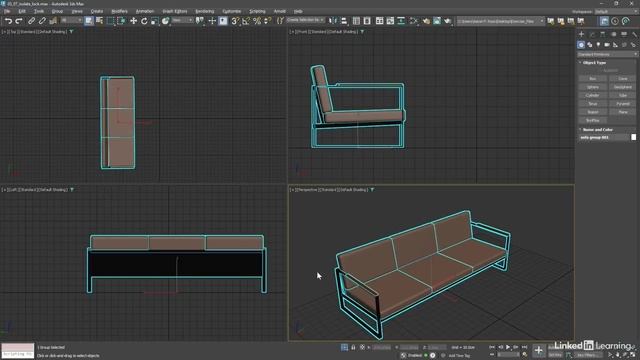Click the Box primitive button
The image size is (640, 360).
[x=592, y=78]
